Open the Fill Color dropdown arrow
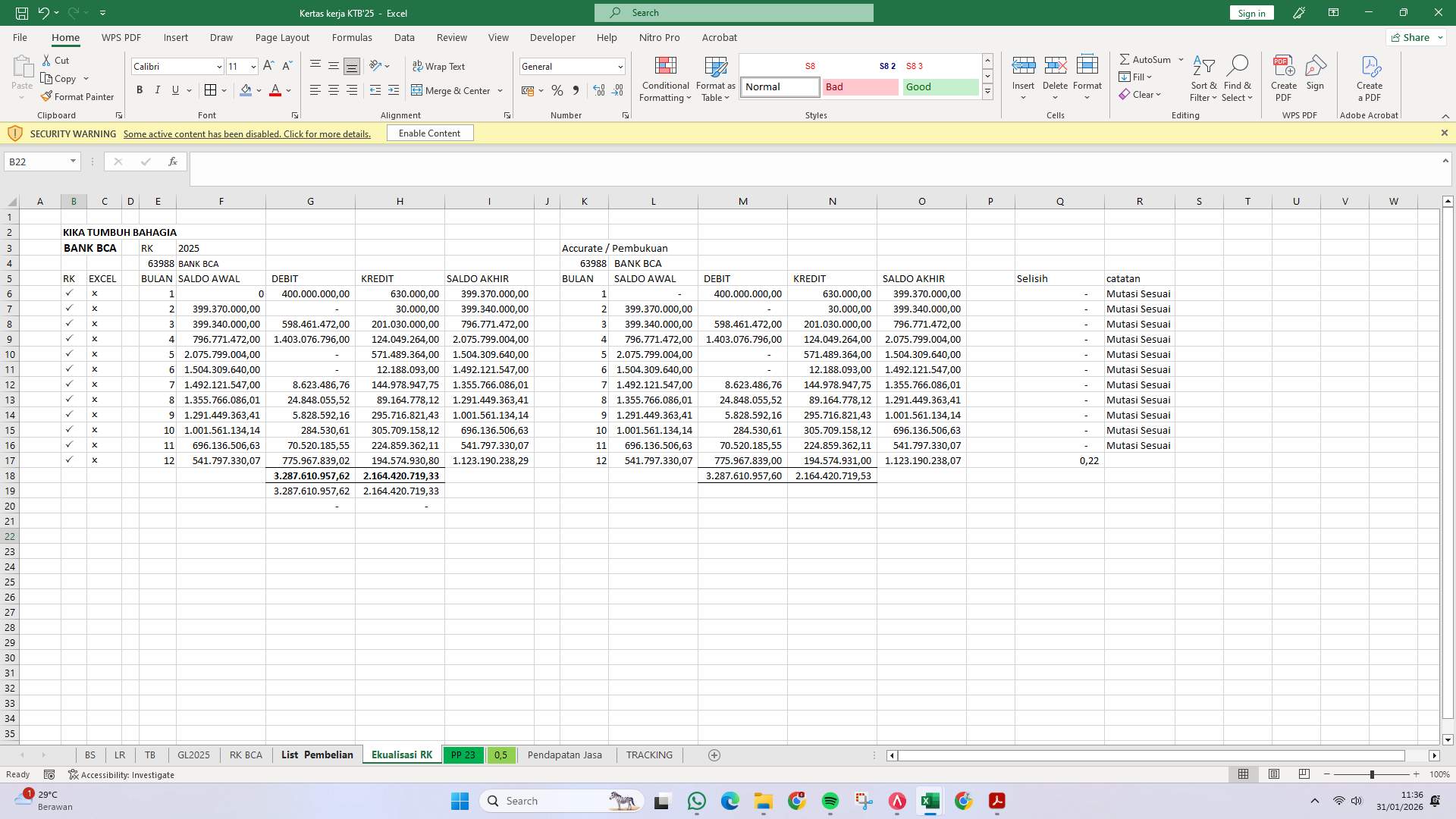 point(258,91)
